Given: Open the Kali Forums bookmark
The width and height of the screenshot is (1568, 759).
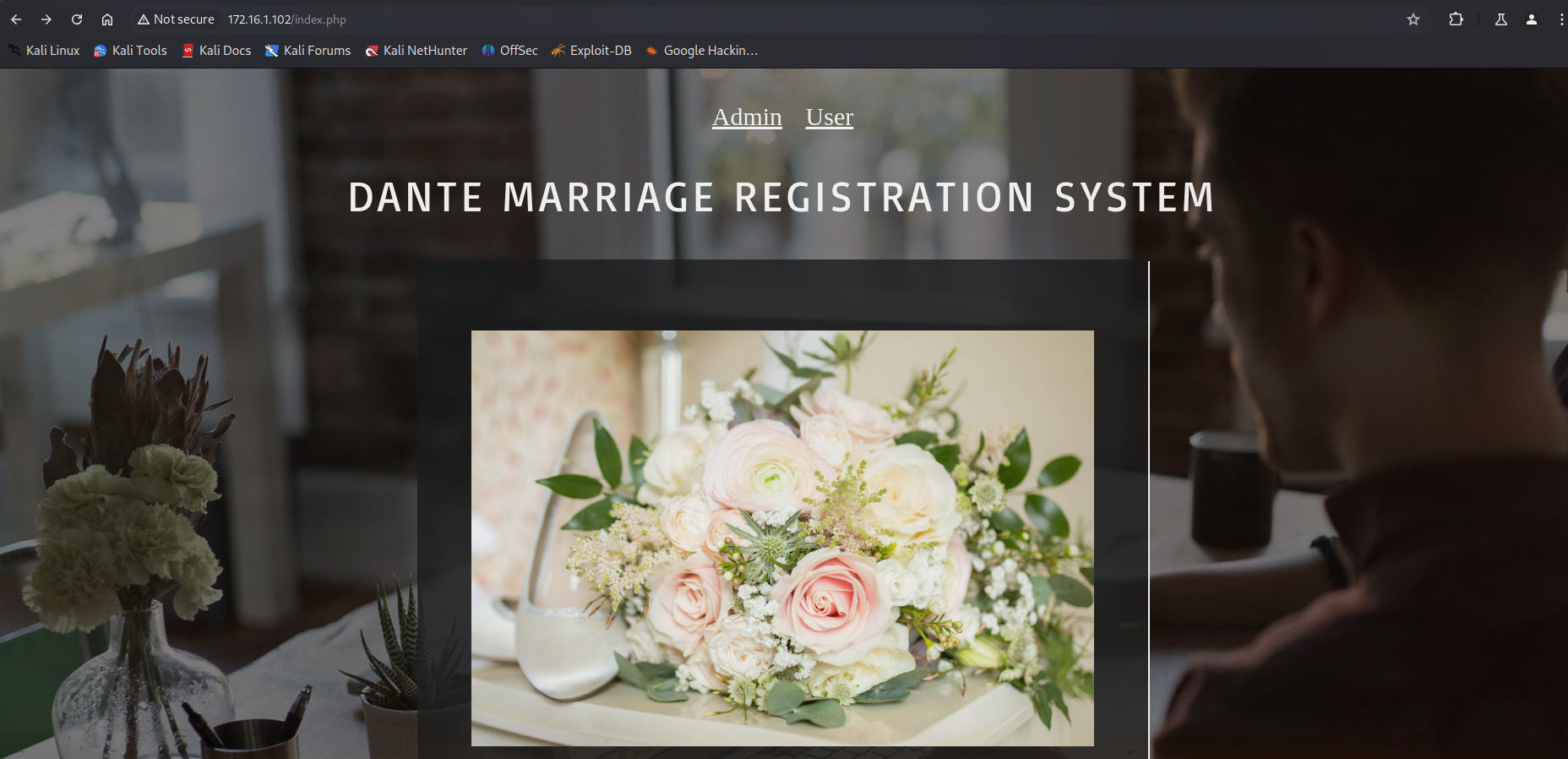Looking at the screenshot, I should (308, 51).
